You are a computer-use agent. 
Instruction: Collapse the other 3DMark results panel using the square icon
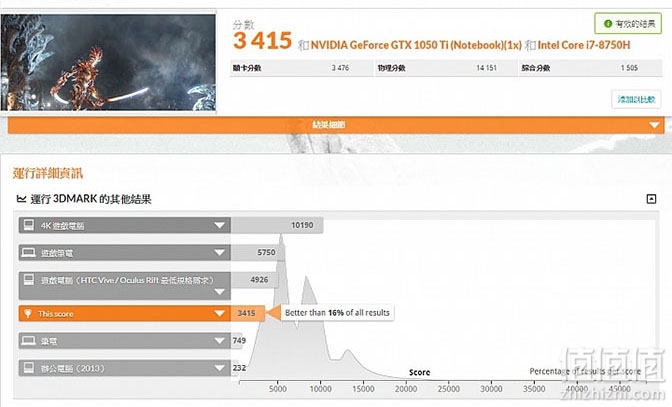pyautogui.click(x=651, y=199)
